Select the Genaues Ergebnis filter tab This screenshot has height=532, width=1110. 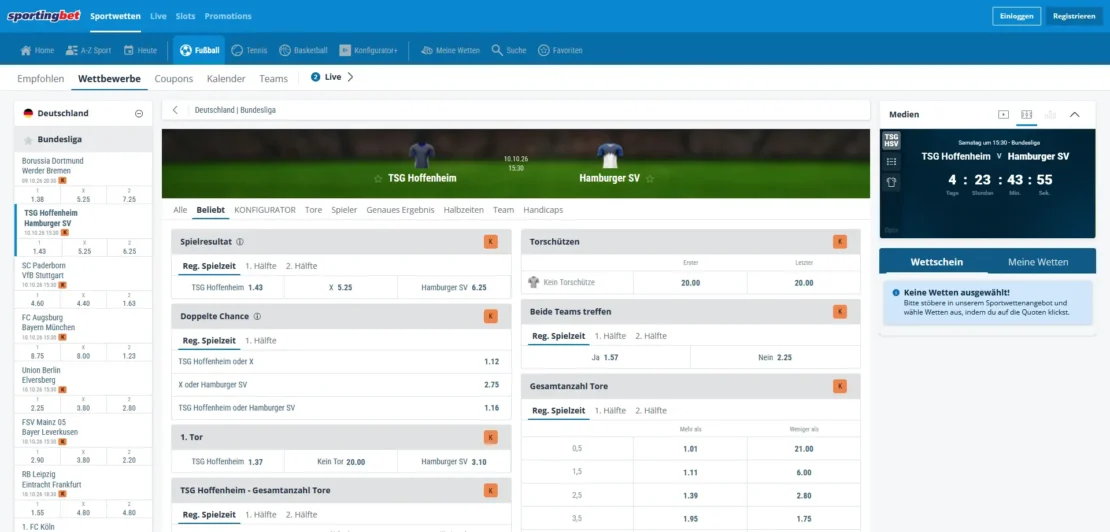click(400, 210)
